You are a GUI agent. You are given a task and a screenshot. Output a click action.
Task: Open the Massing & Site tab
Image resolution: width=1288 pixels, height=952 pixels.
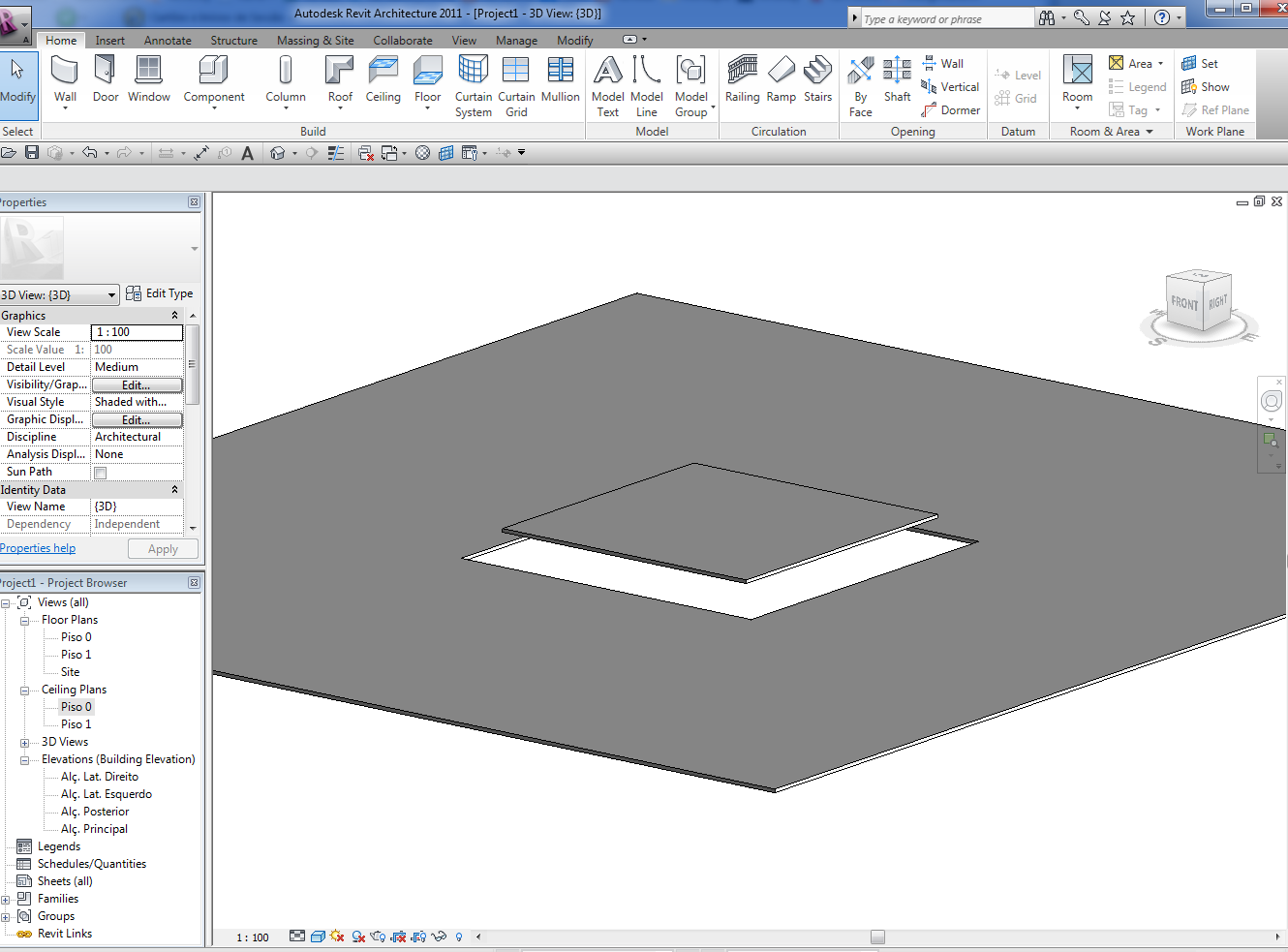(315, 41)
